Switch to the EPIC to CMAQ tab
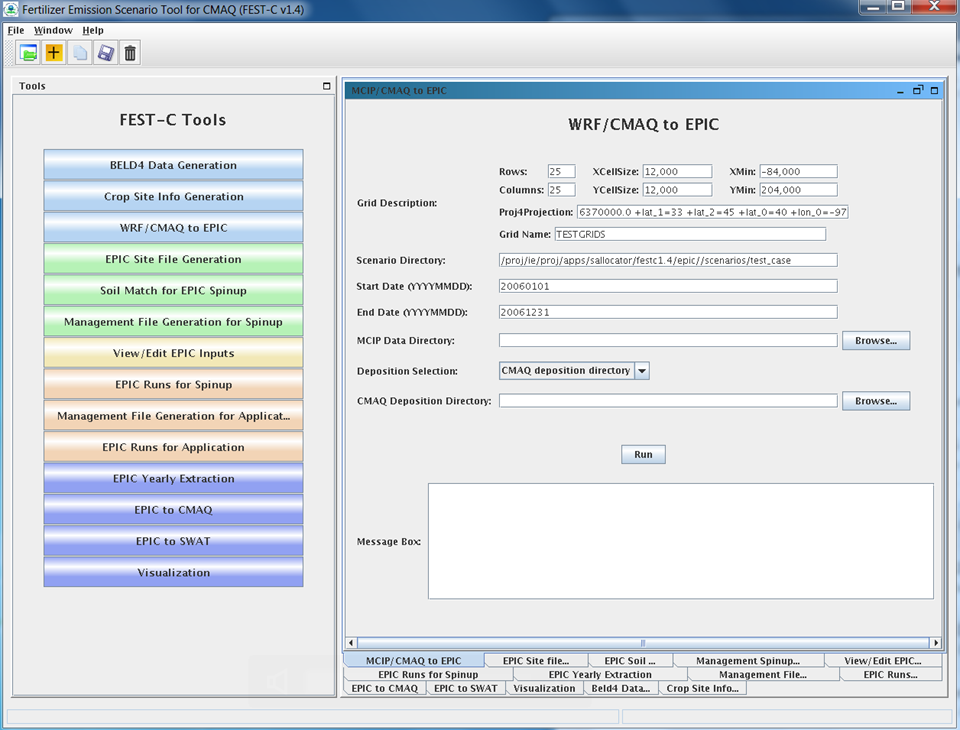This screenshot has width=960, height=730. (x=384, y=688)
